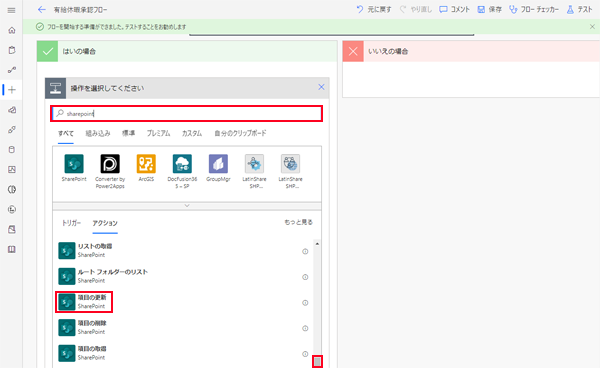Click やり直し (Redo) in the top bar
This screenshot has height=368, width=600.
(x=416, y=10)
